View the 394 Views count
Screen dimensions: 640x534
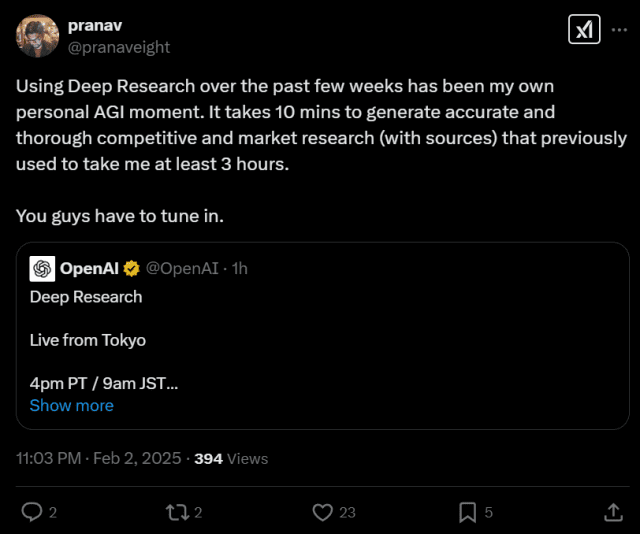[231, 458]
